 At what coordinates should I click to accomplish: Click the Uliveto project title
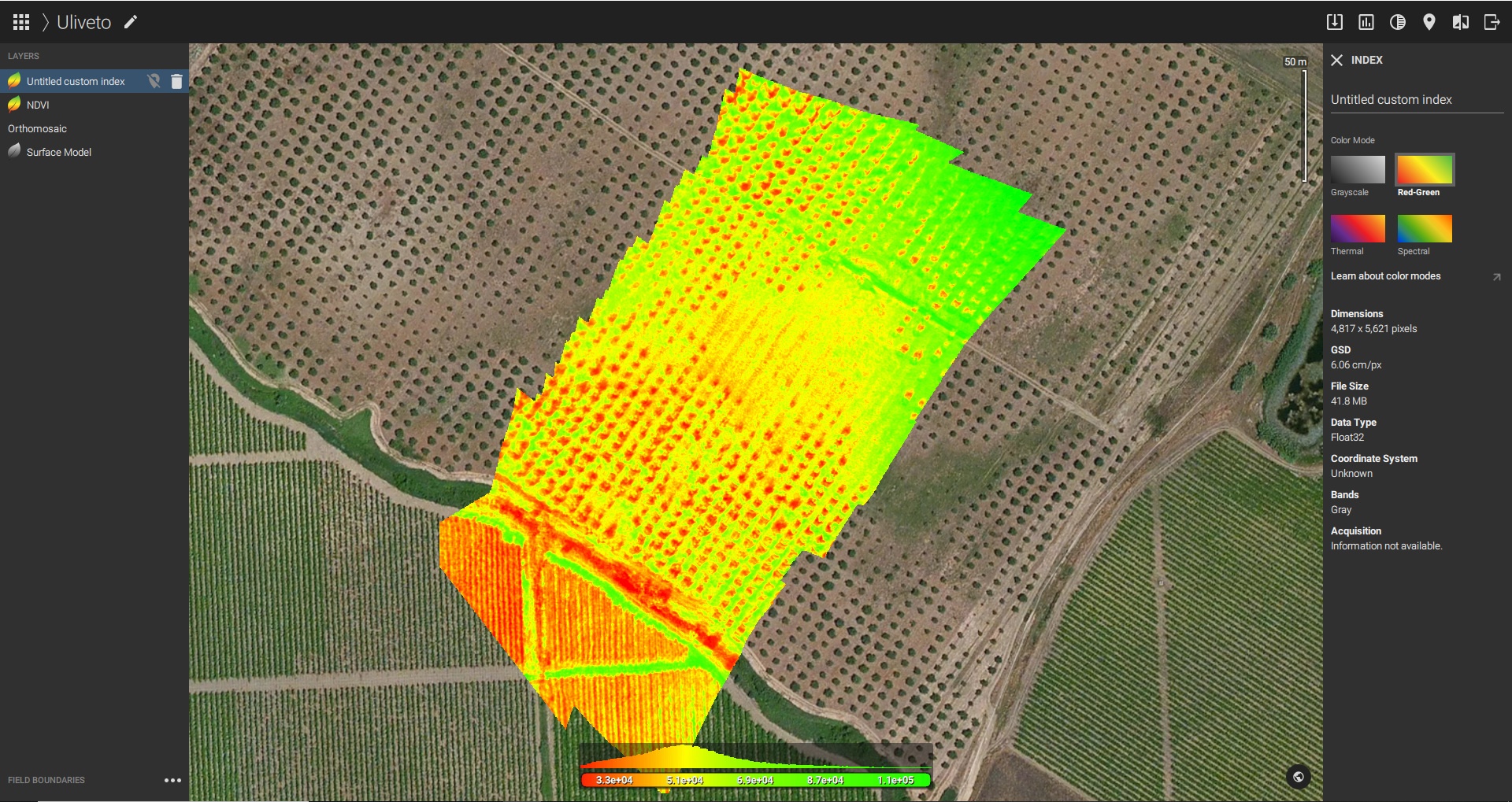click(x=83, y=22)
